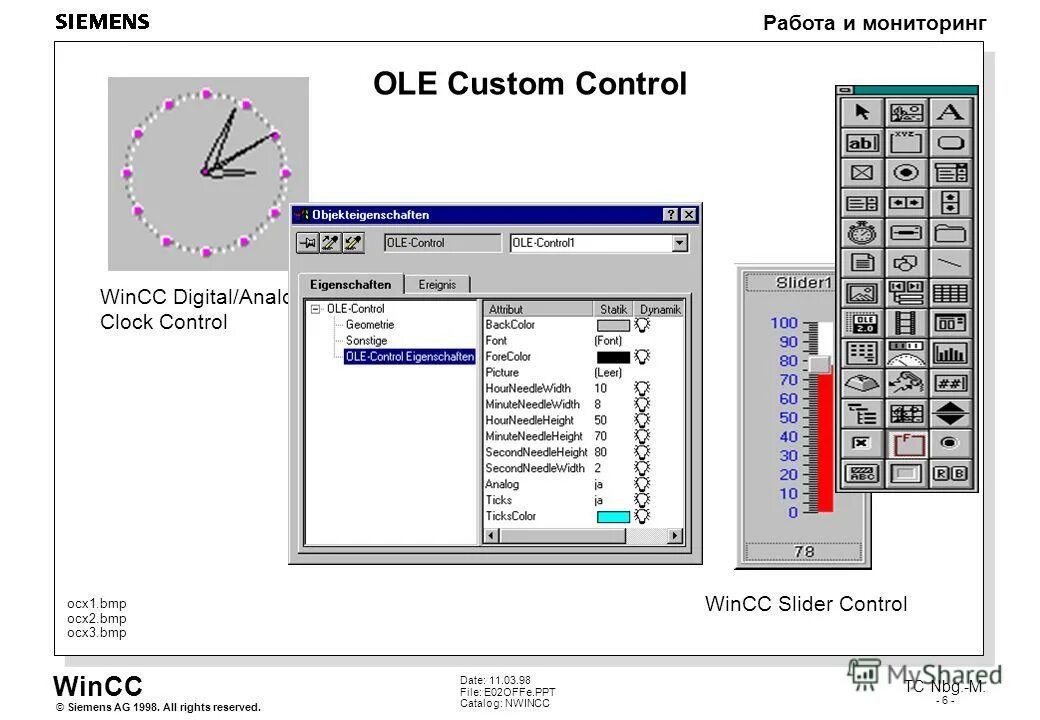Click the SecondNeedleHeight value 80

tap(600, 452)
